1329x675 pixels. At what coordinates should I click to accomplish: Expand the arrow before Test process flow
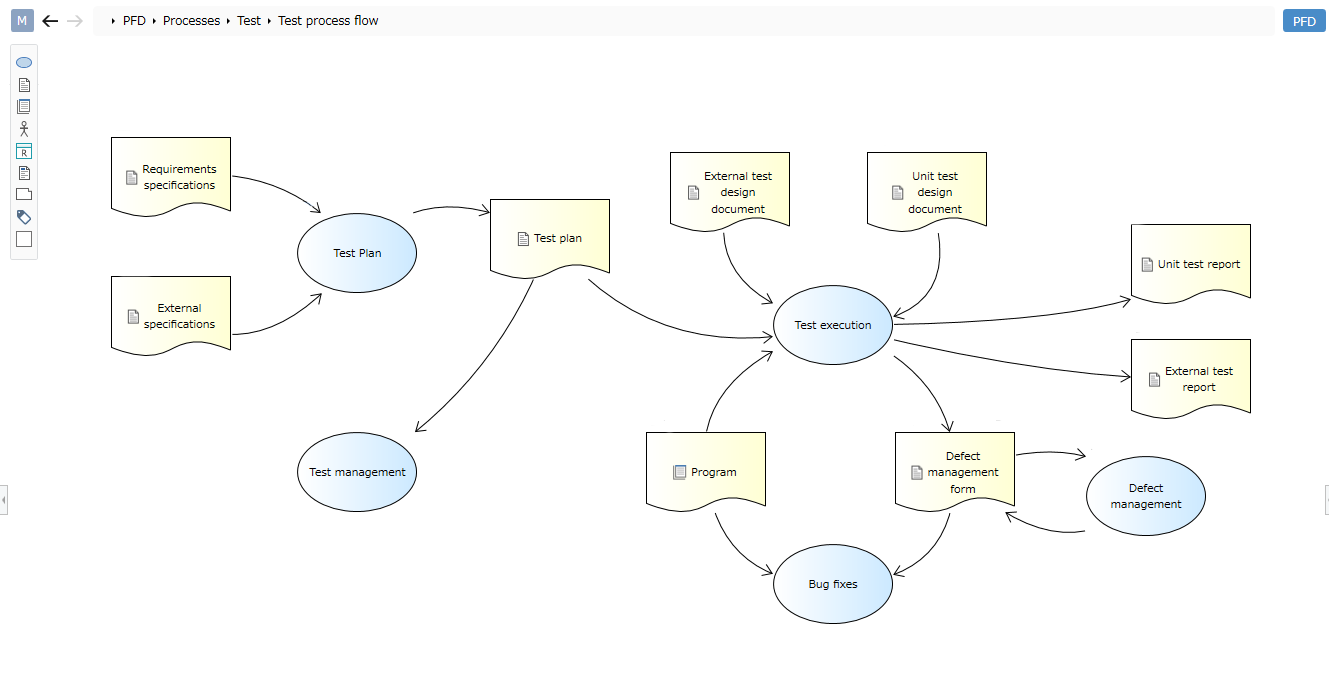coord(270,21)
